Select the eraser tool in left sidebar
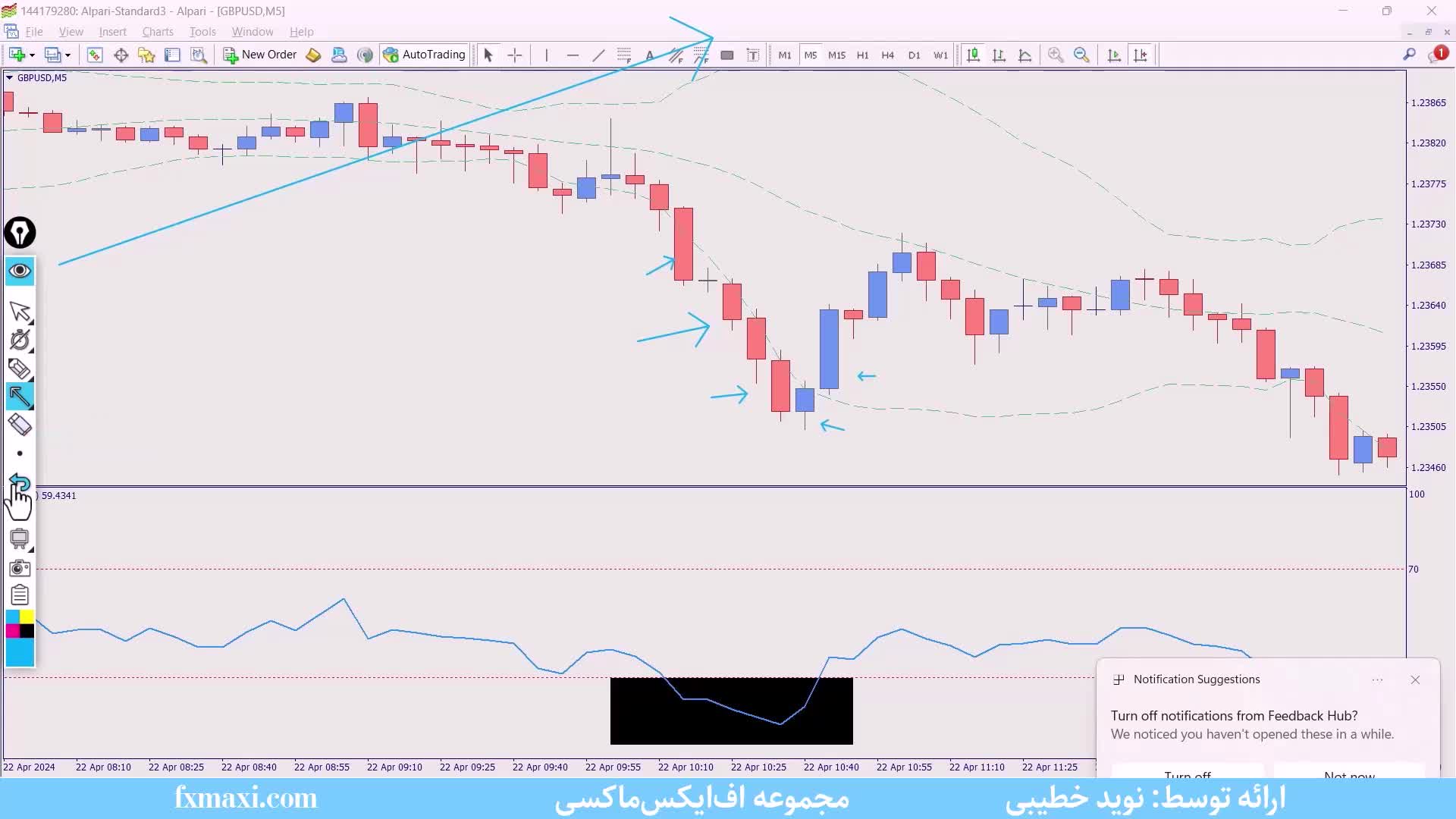 pos(20,425)
